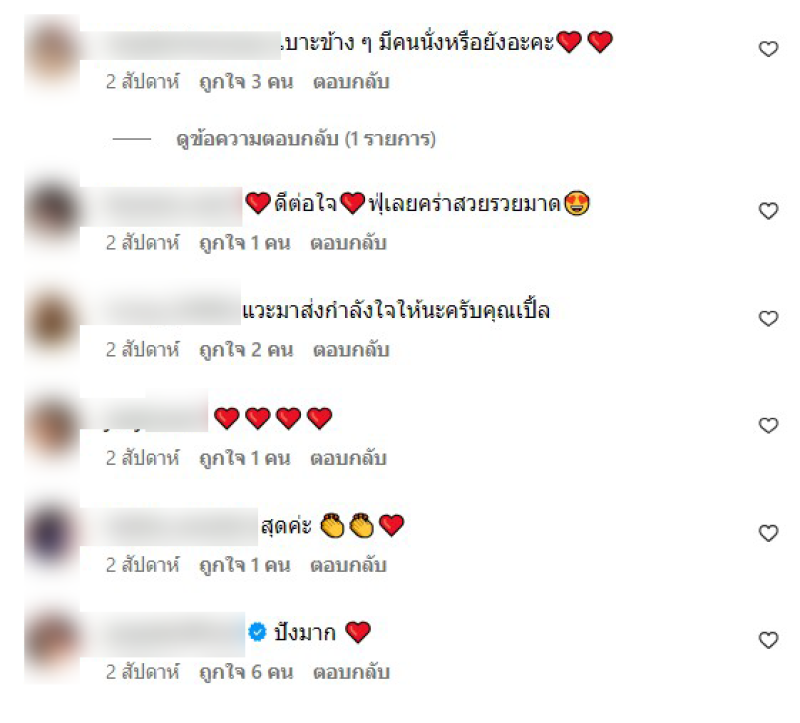Like the four red hearts comment
Image resolution: width=800 pixels, height=723 pixels.
(768, 426)
